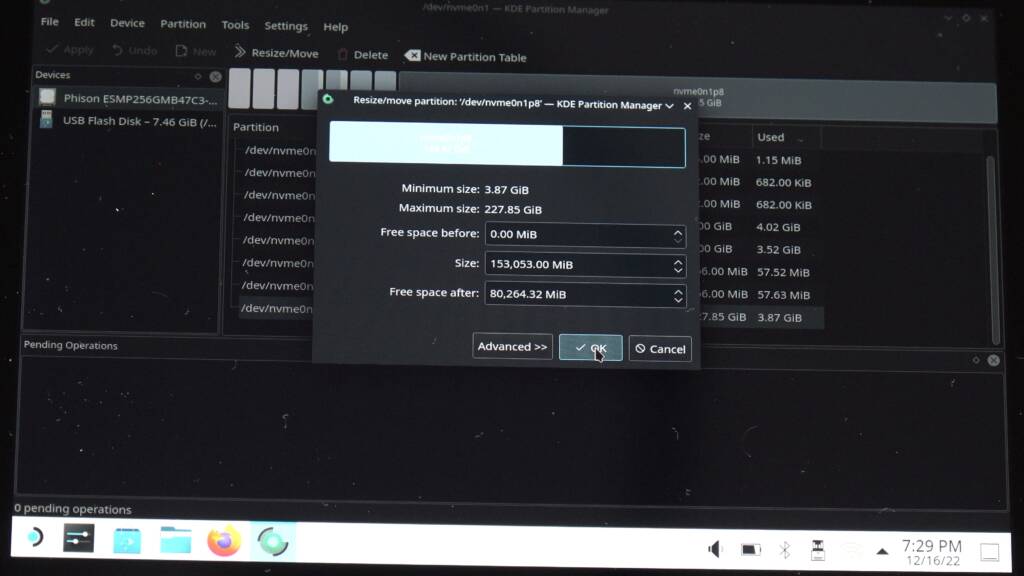Screen dimensions: 1024x576
Task: Click the dark free region of resize bar
Action: click(x=624, y=147)
